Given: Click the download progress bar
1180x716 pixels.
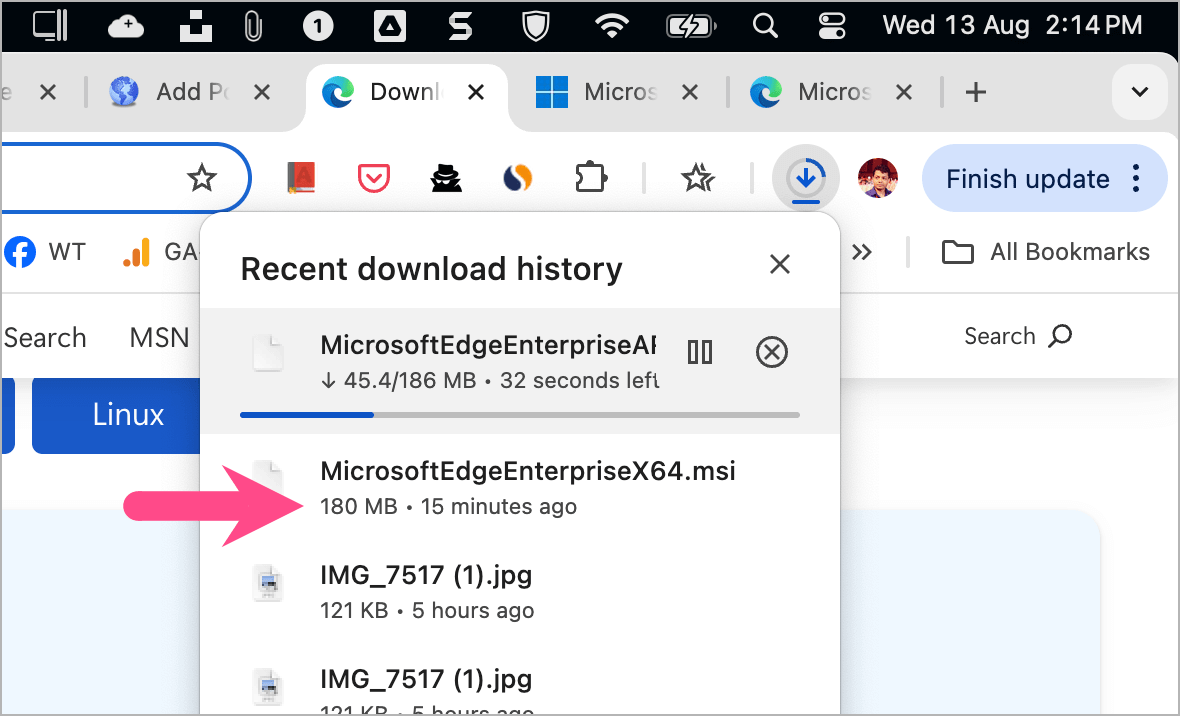Looking at the screenshot, I should (519, 414).
